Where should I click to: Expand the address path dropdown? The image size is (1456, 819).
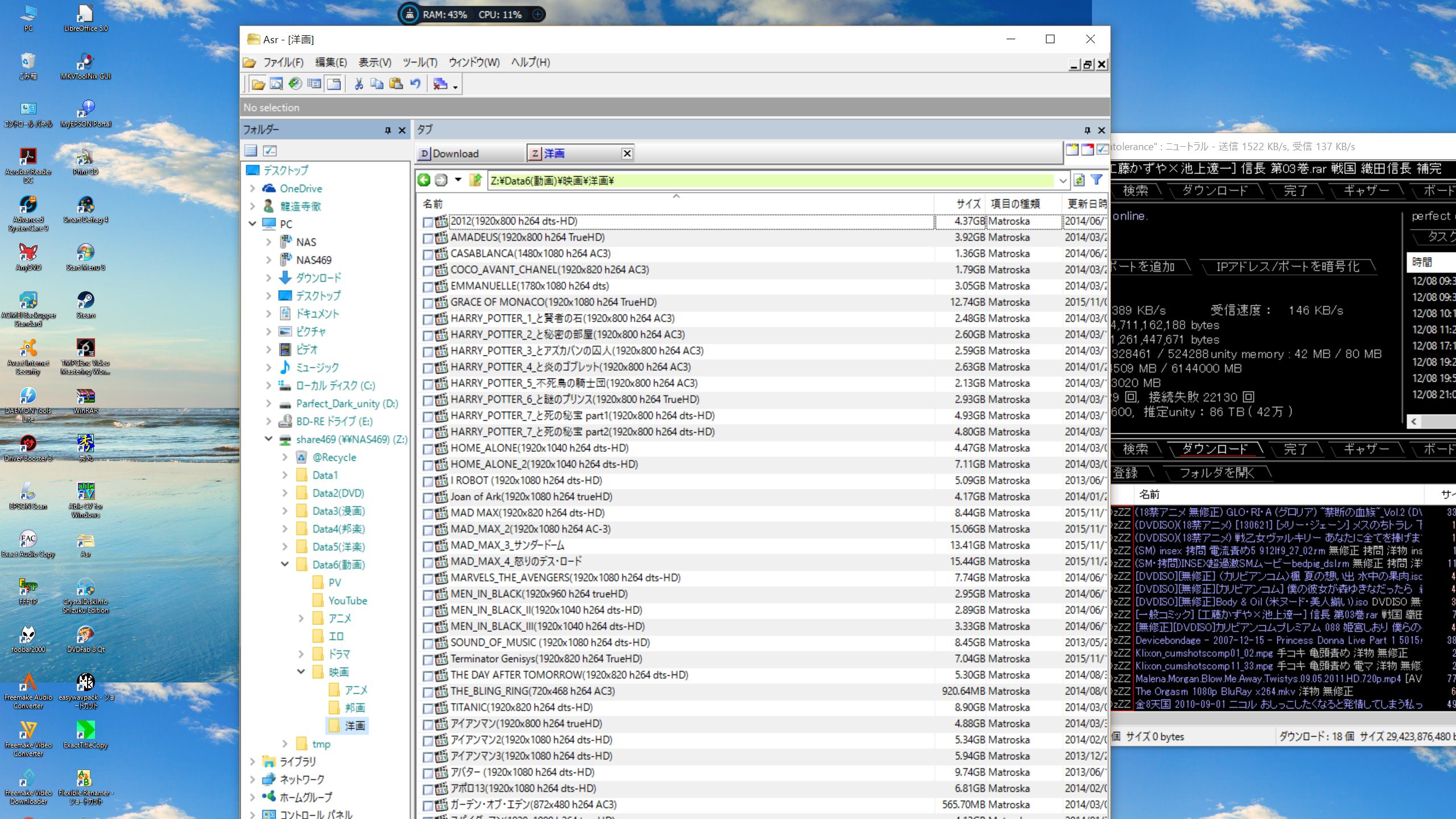[1062, 181]
